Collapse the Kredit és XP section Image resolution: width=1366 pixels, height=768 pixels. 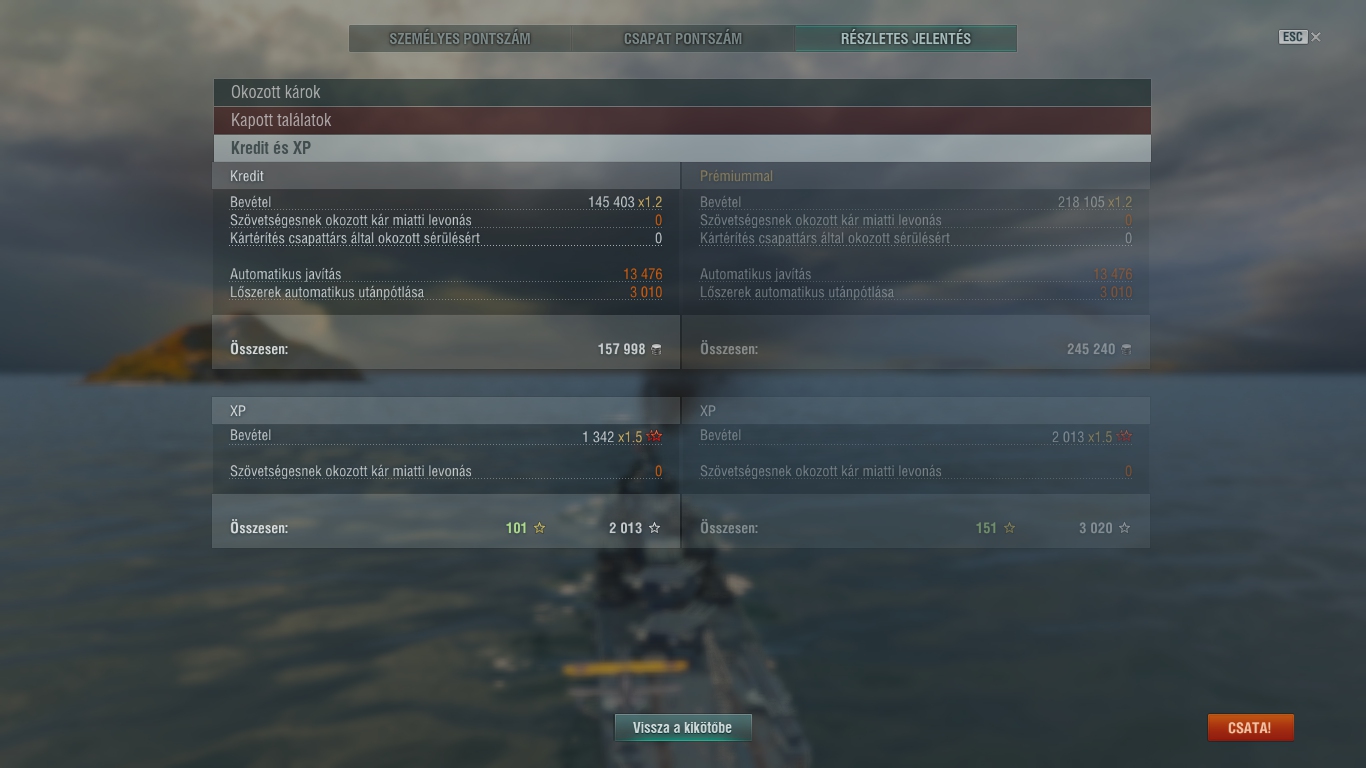click(x=682, y=148)
